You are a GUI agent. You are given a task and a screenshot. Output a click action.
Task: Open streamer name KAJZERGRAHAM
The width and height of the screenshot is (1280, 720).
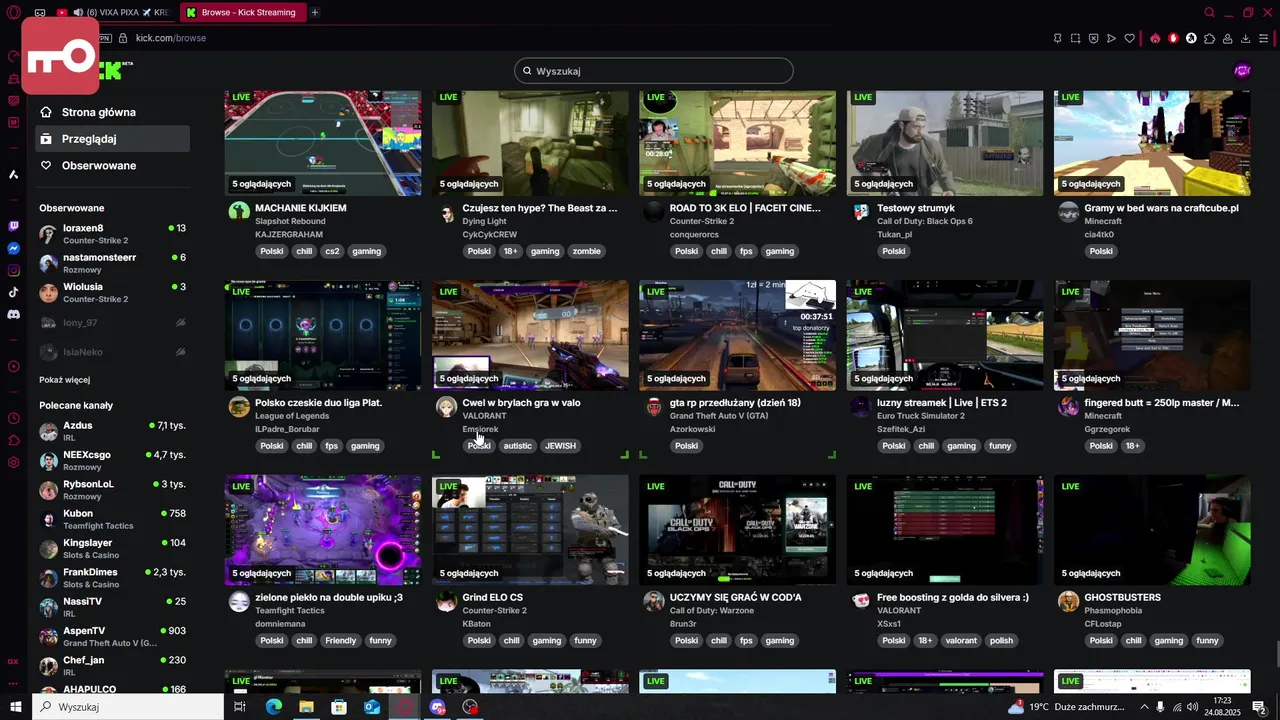289,234
